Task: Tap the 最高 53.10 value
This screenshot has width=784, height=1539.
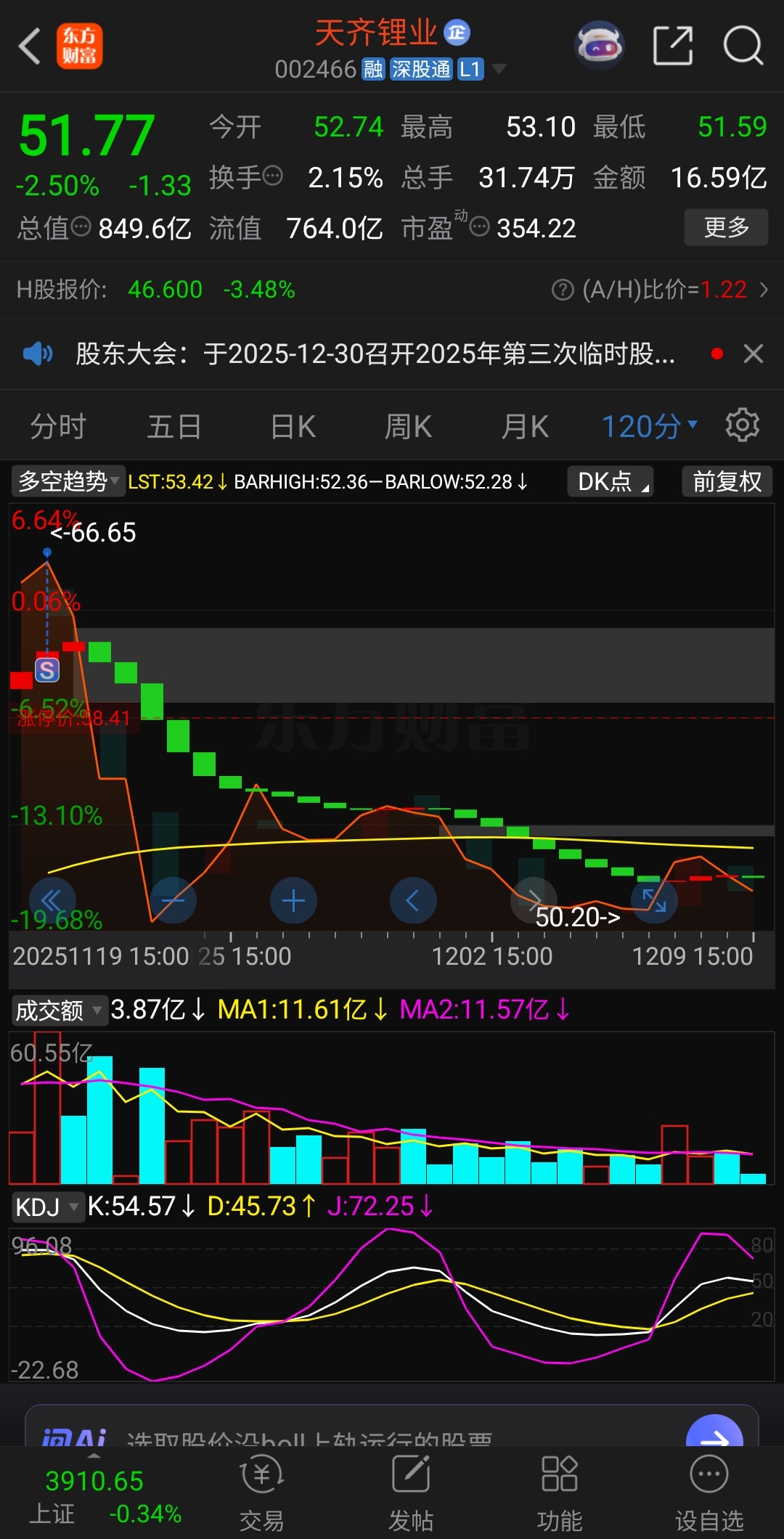Action: 541,127
